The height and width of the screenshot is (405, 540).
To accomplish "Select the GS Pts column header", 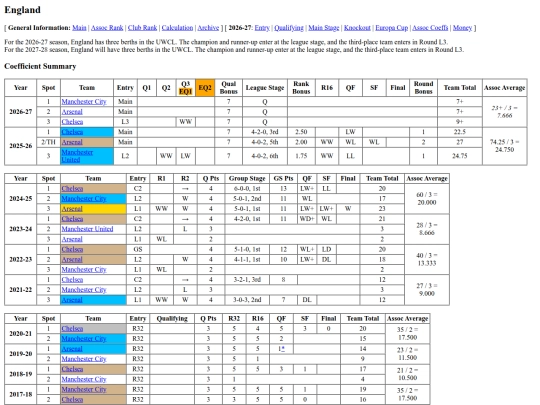I will point(283,178).
